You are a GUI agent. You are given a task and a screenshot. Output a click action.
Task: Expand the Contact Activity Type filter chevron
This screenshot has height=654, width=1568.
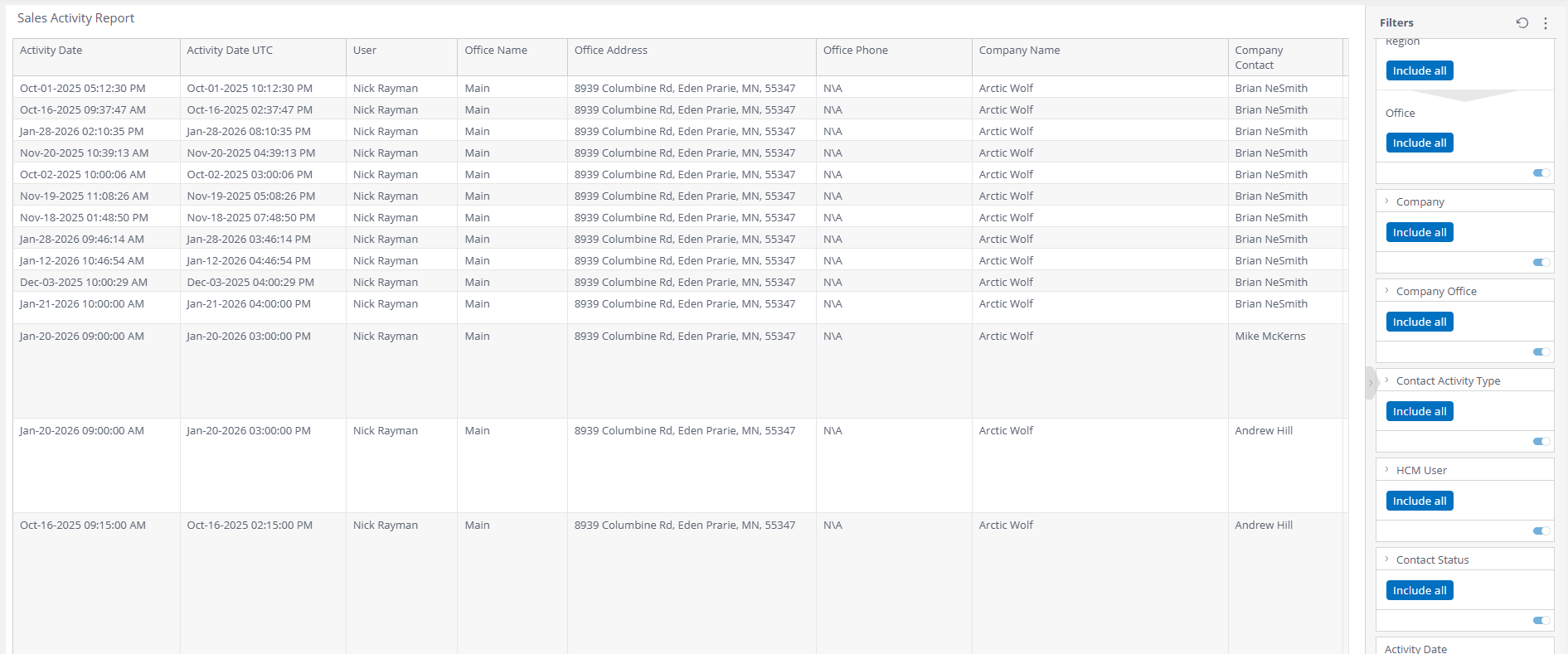click(1386, 380)
